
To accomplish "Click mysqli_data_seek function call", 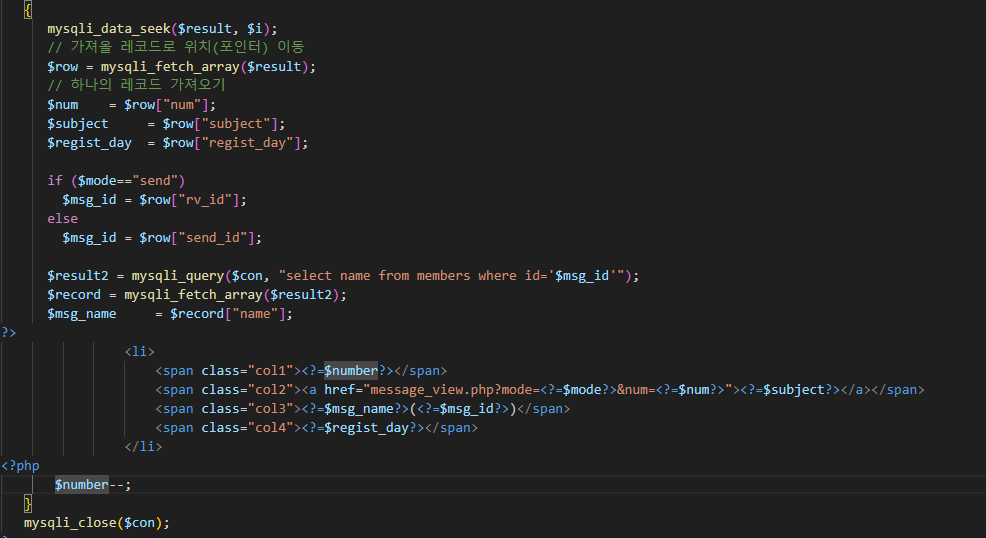I will [x=162, y=29].
